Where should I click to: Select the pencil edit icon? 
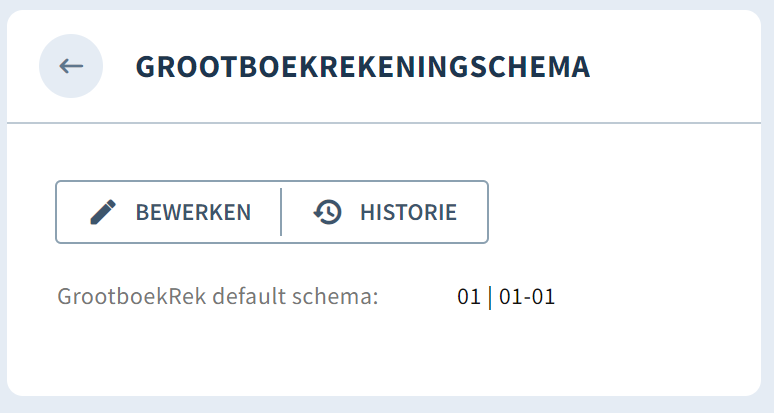click(x=103, y=212)
